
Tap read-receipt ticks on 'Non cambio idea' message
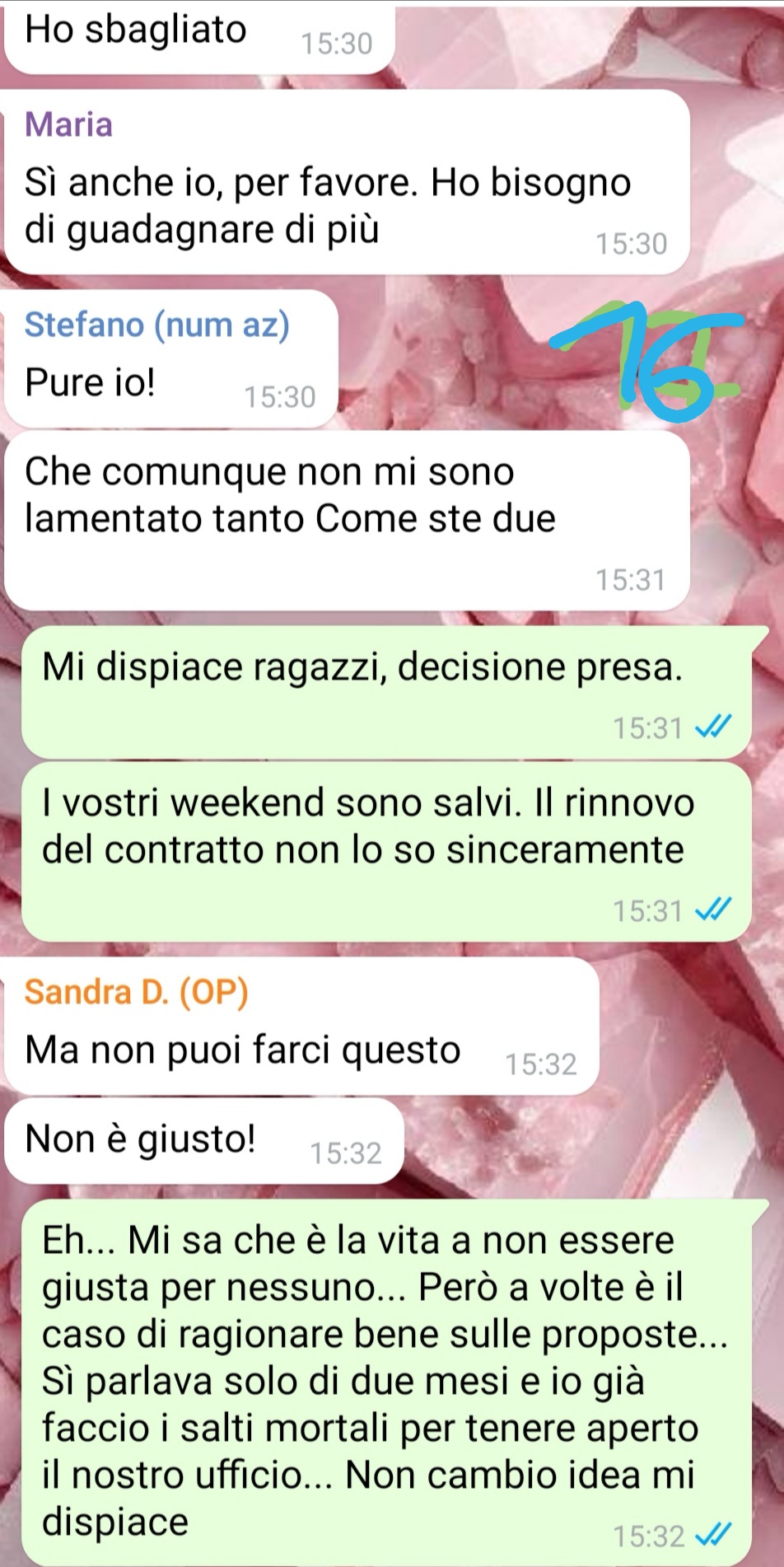pos(713,1536)
